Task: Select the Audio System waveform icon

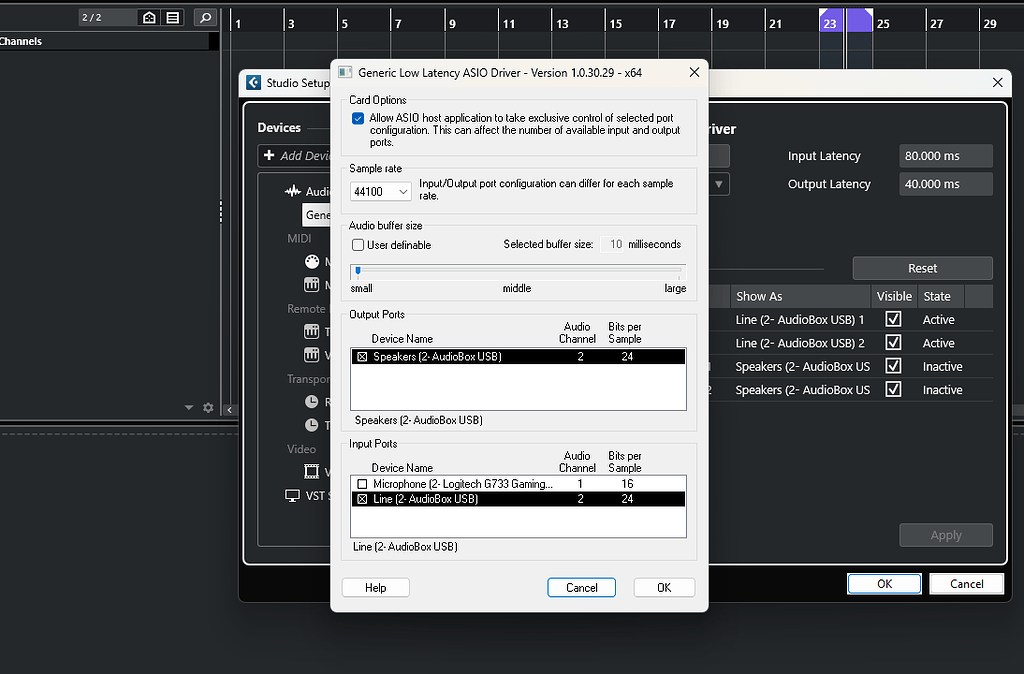Action: 293,192
